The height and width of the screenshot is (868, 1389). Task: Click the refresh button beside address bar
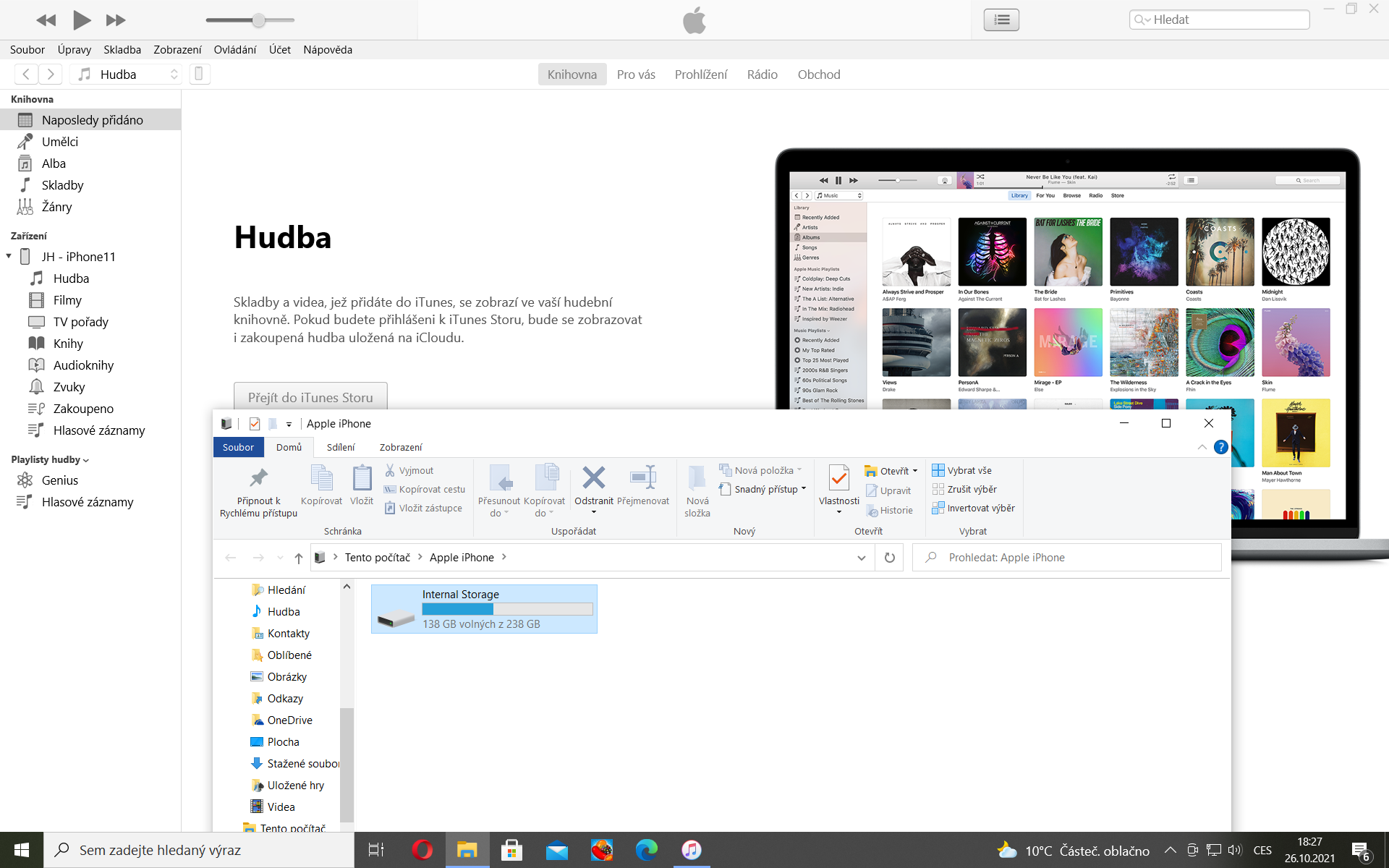[x=889, y=558]
